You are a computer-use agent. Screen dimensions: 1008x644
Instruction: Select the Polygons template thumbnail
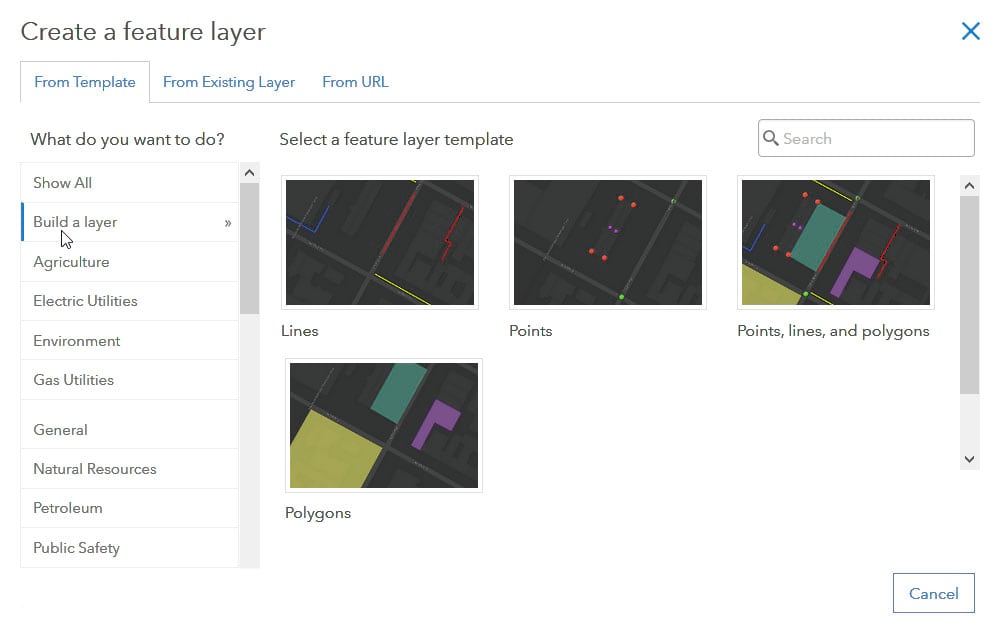pos(384,425)
